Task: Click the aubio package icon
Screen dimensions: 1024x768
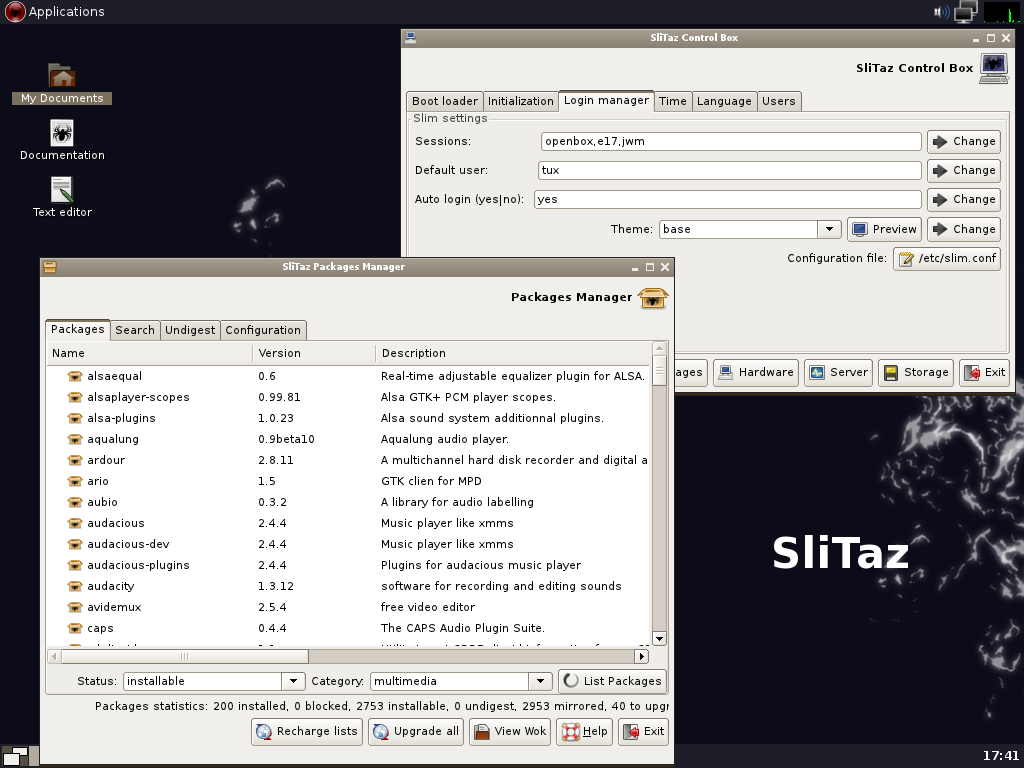Action: click(75, 502)
